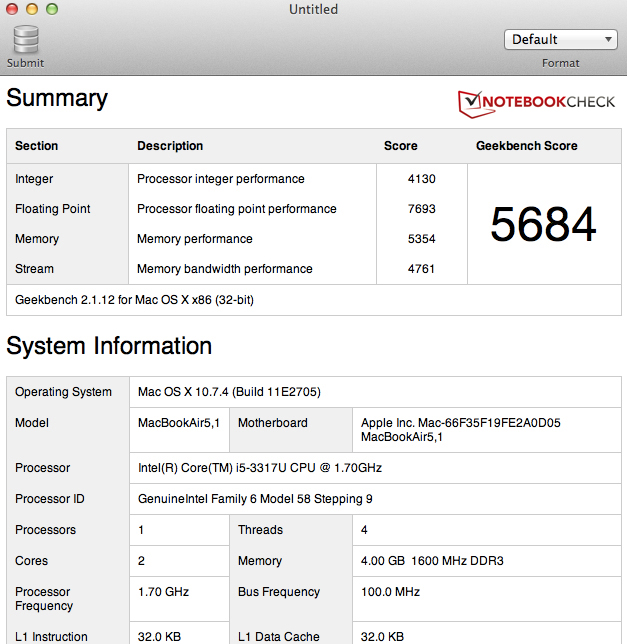Click the Apple Inc. Mac-66F35F19FE2A0D05 value
627x644 pixels.
click(461, 430)
